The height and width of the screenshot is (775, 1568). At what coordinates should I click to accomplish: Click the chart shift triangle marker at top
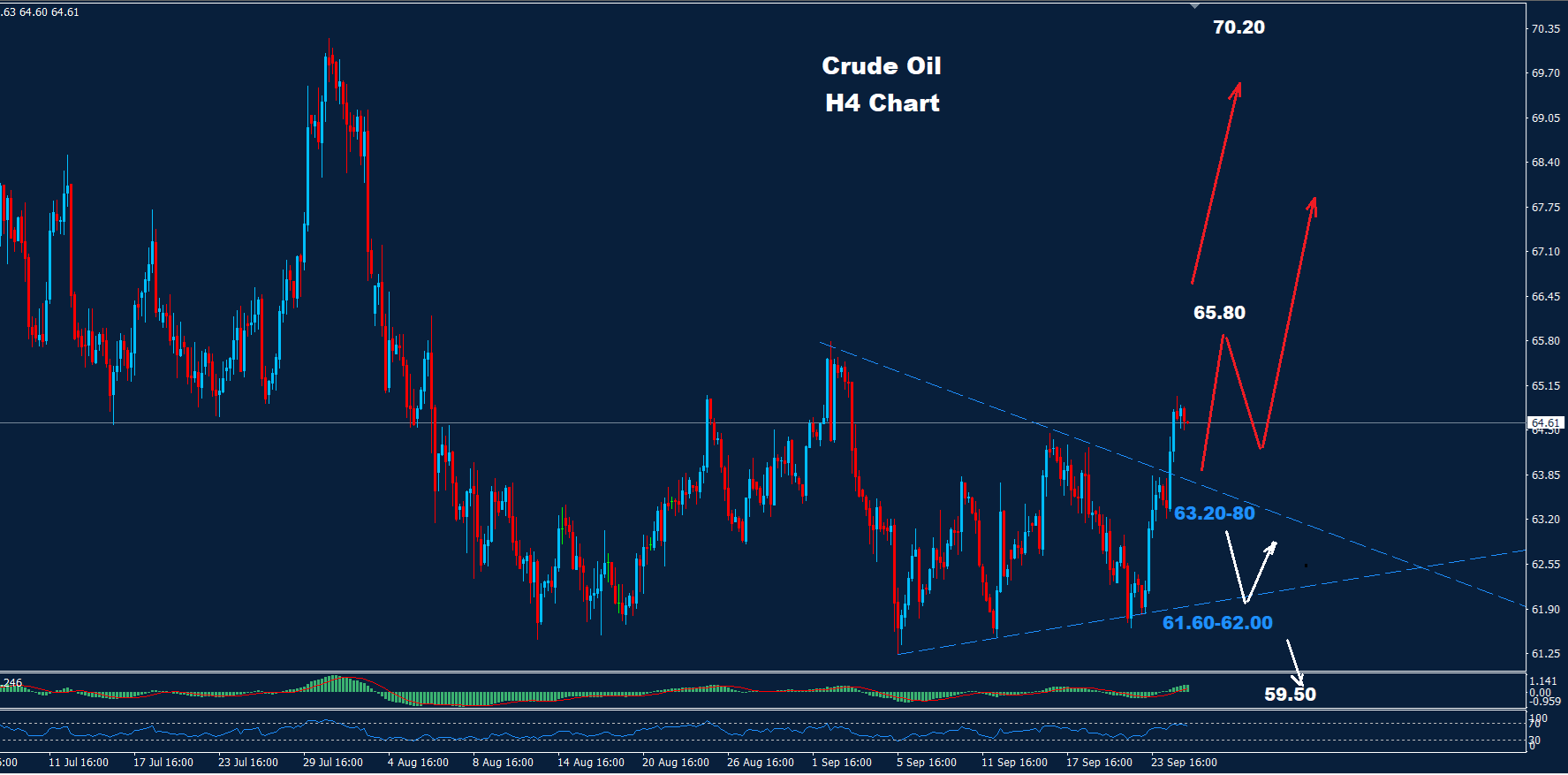[1194, 6]
